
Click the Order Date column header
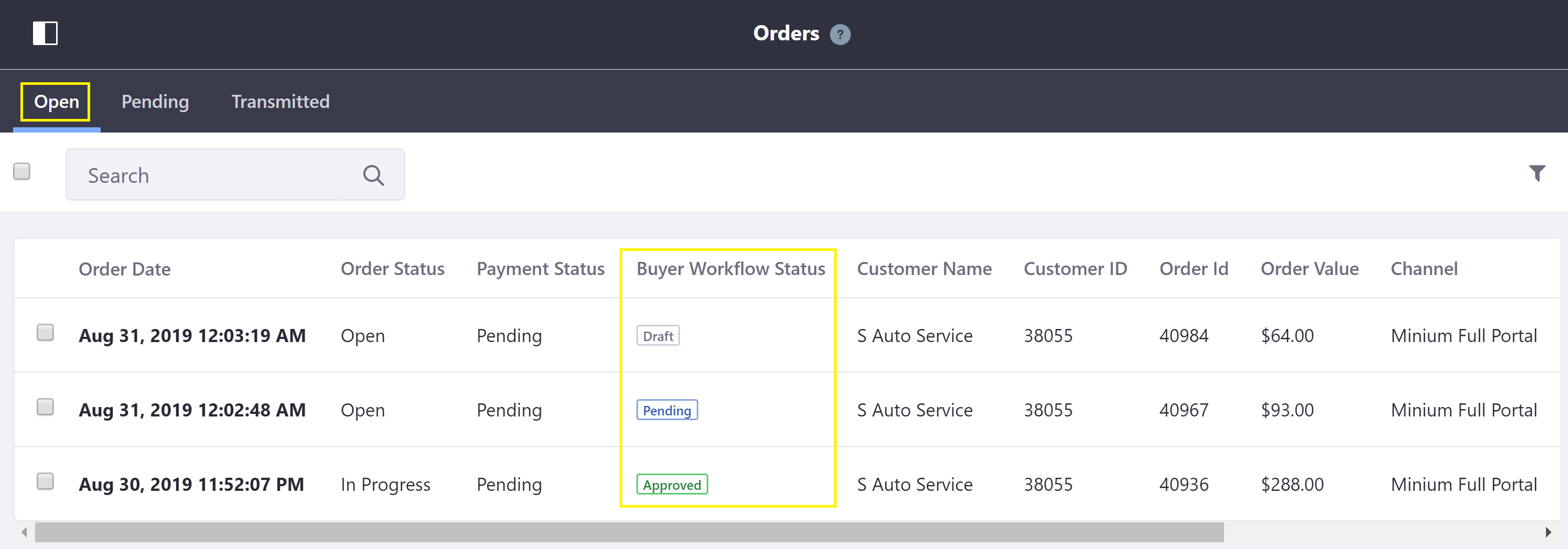pyautogui.click(x=125, y=269)
